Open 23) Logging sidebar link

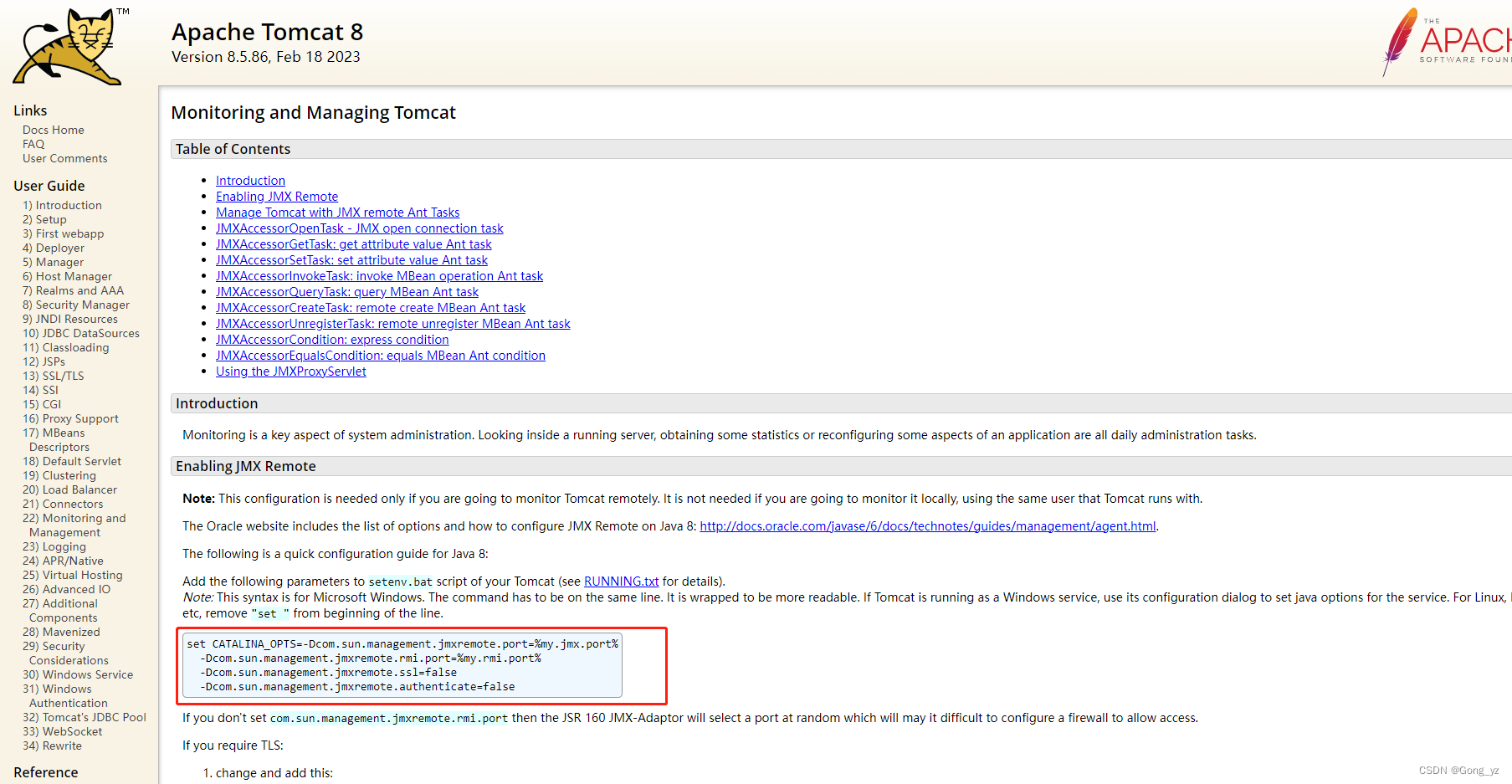coord(54,546)
